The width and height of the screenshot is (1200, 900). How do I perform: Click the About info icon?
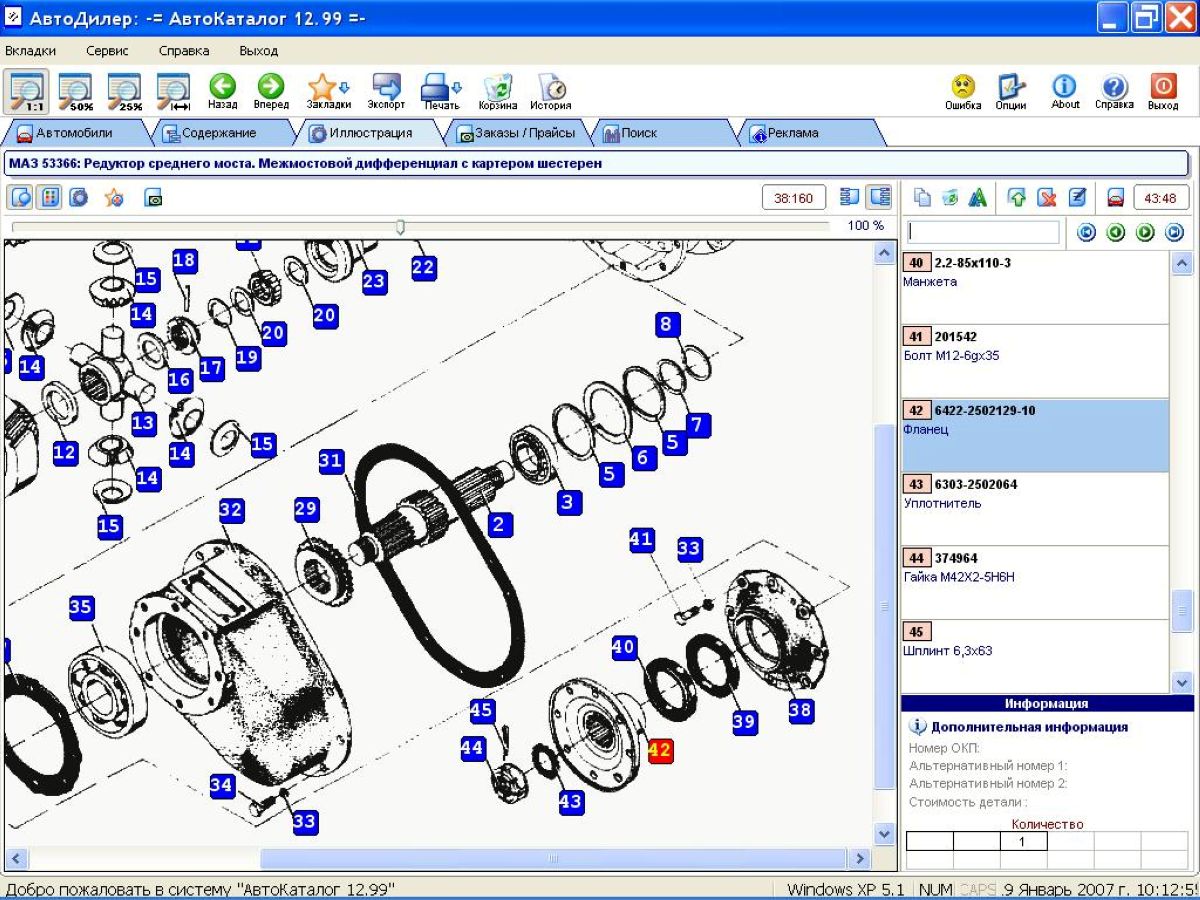tap(1065, 91)
